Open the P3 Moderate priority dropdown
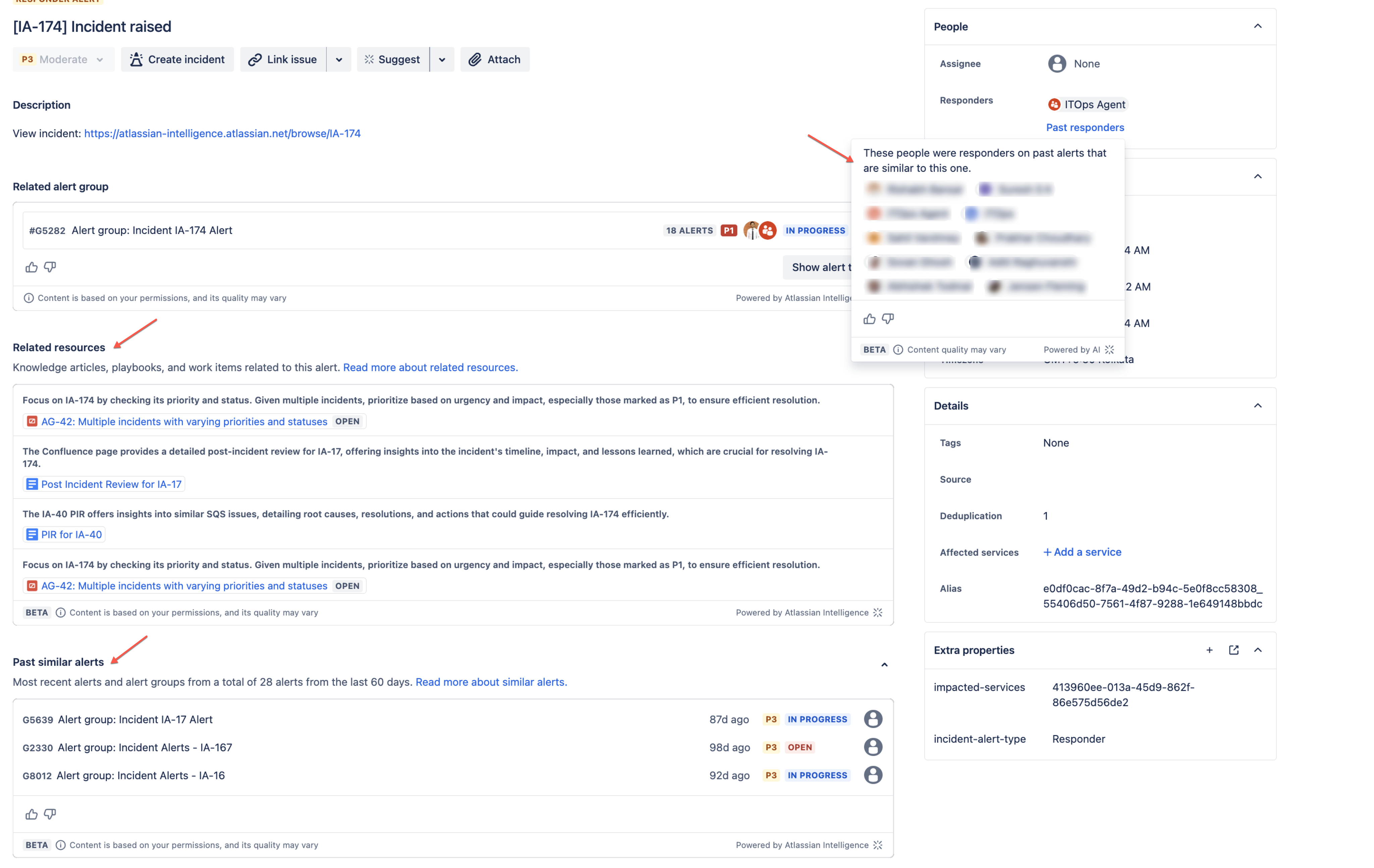The width and height of the screenshot is (1374, 868). pos(63,59)
